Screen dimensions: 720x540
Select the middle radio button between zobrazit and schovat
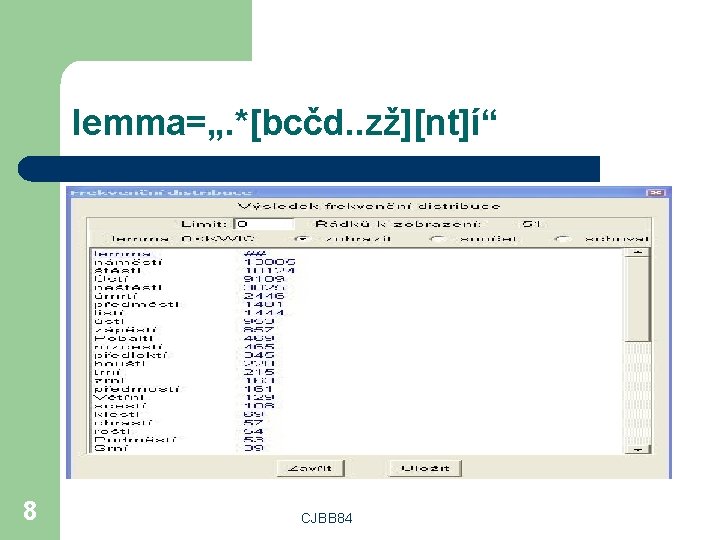[437, 239]
